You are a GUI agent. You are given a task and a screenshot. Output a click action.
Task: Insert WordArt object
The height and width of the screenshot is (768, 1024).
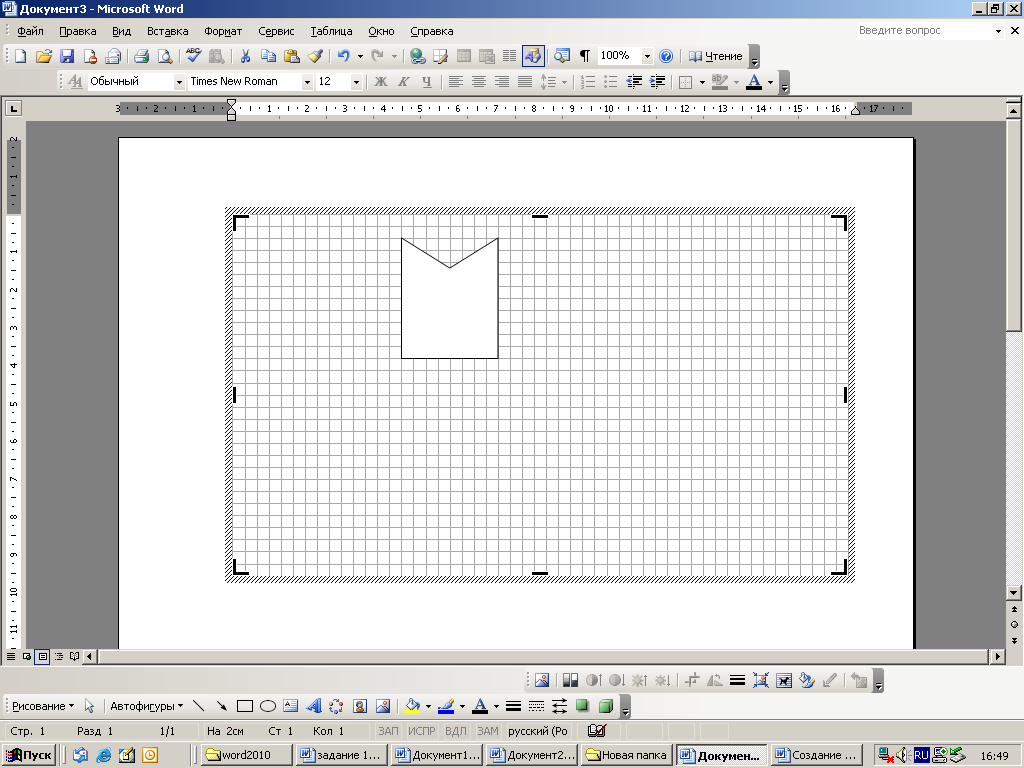click(313, 706)
